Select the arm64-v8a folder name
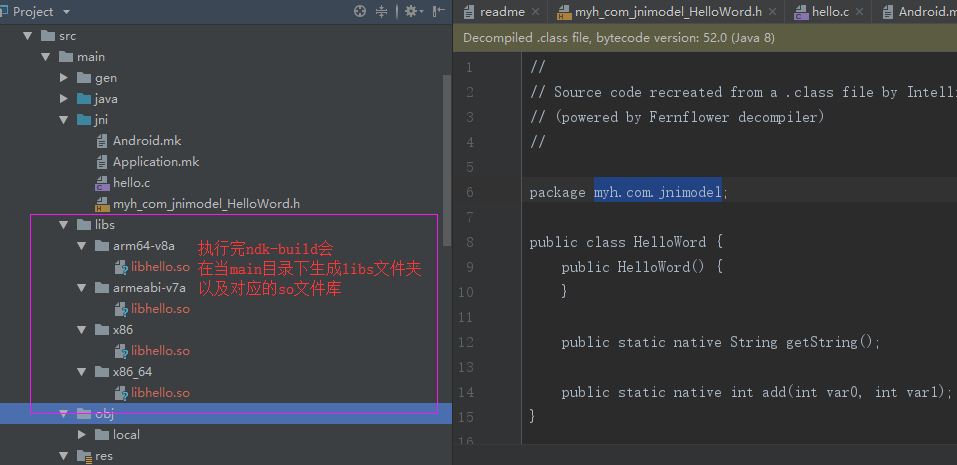Screen dimensions: 957x465 [144, 246]
